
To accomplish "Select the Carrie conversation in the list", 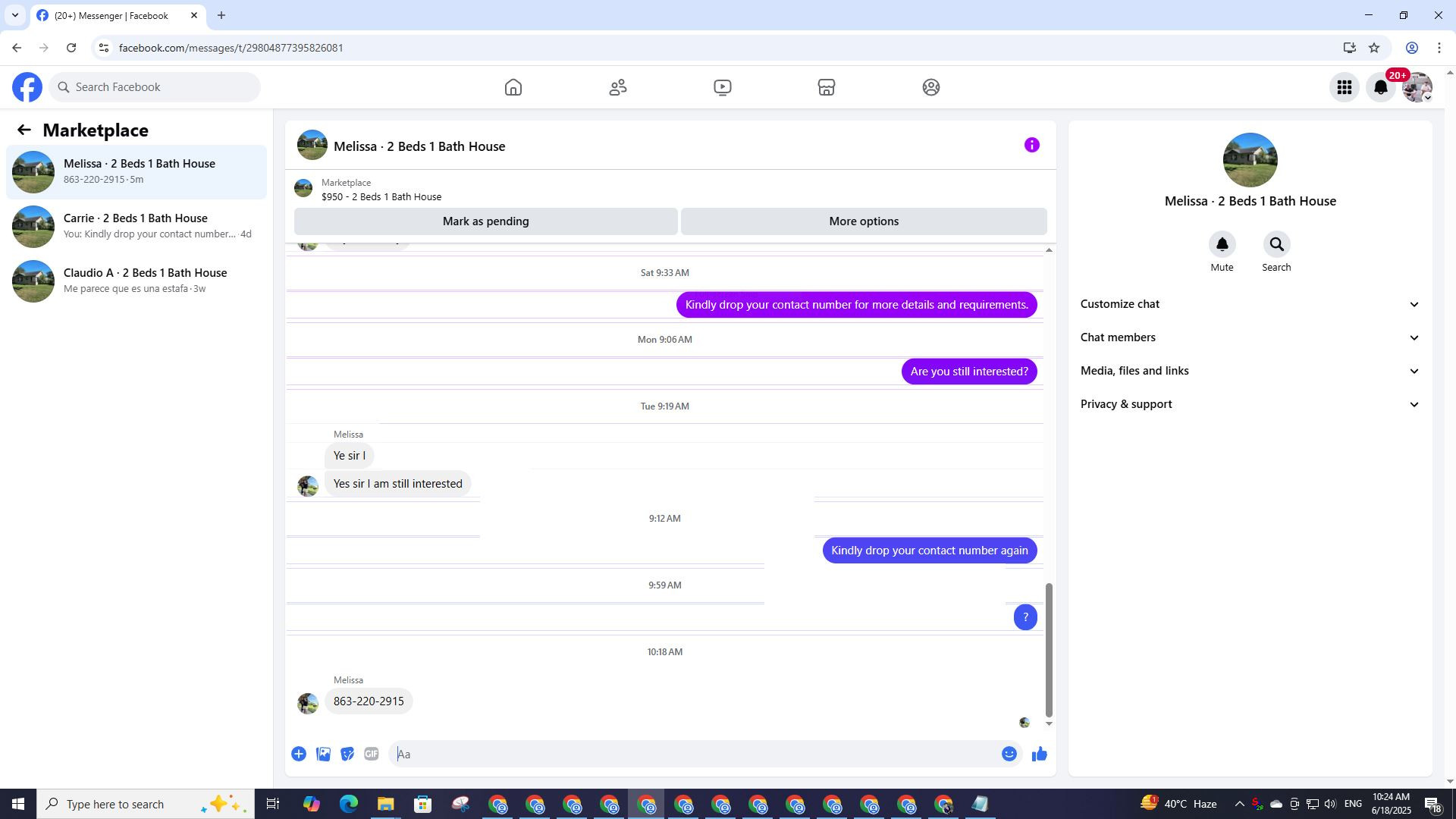I will coord(136,227).
